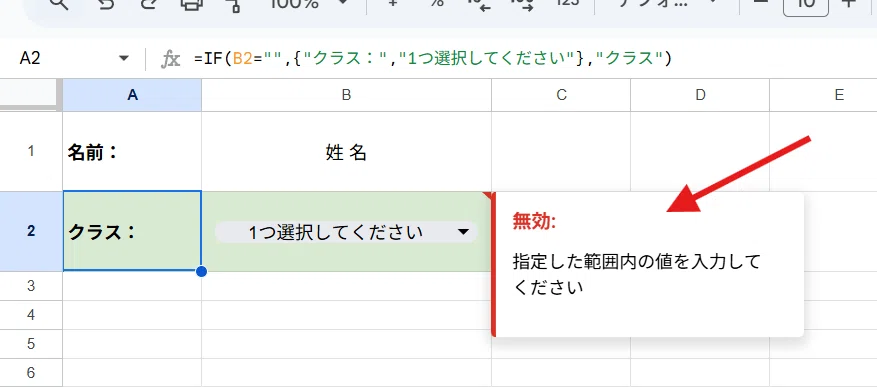
Task: Select column E header
Action: [823, 95]
